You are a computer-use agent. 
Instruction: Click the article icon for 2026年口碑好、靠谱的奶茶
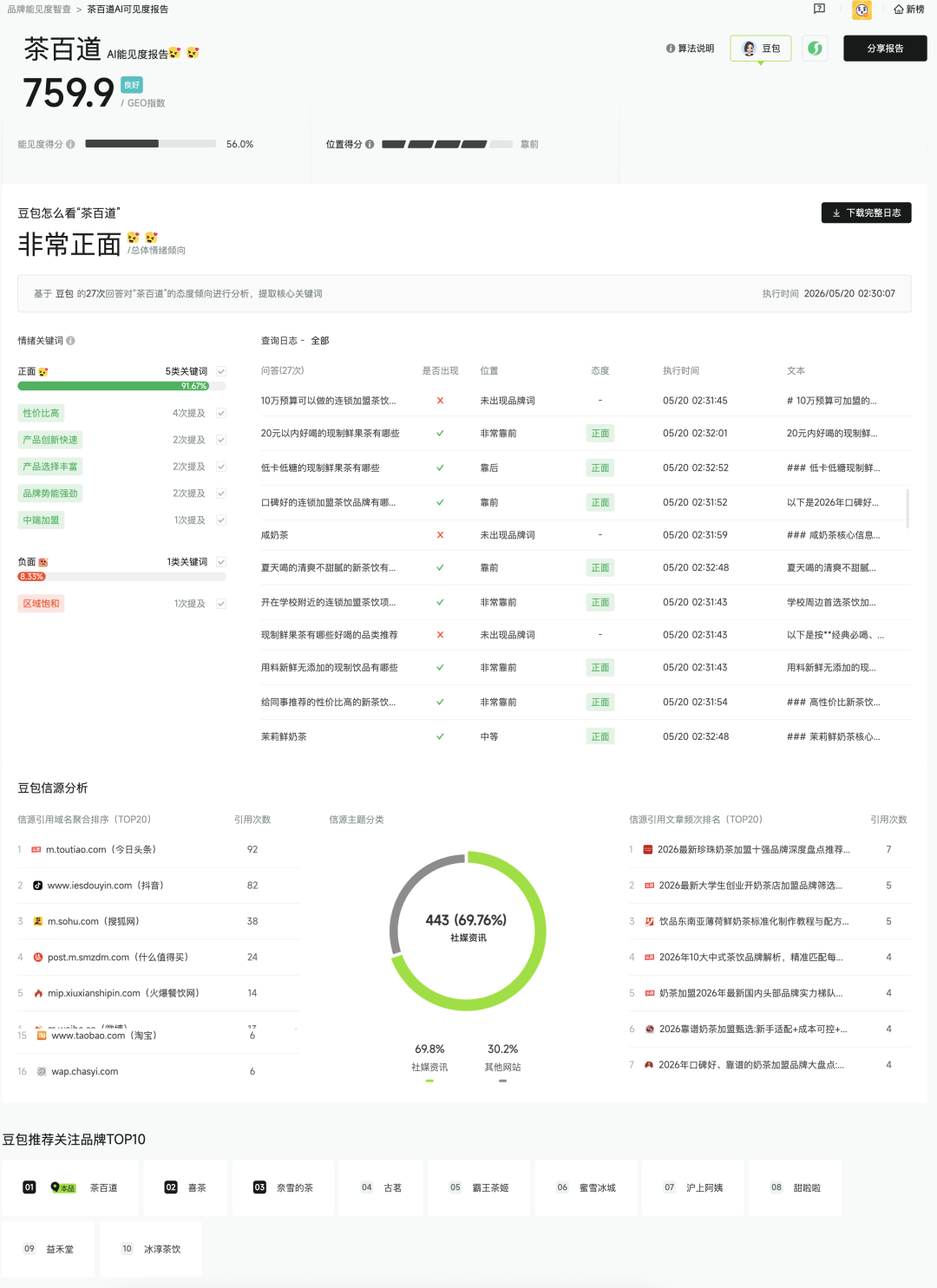649,1065
